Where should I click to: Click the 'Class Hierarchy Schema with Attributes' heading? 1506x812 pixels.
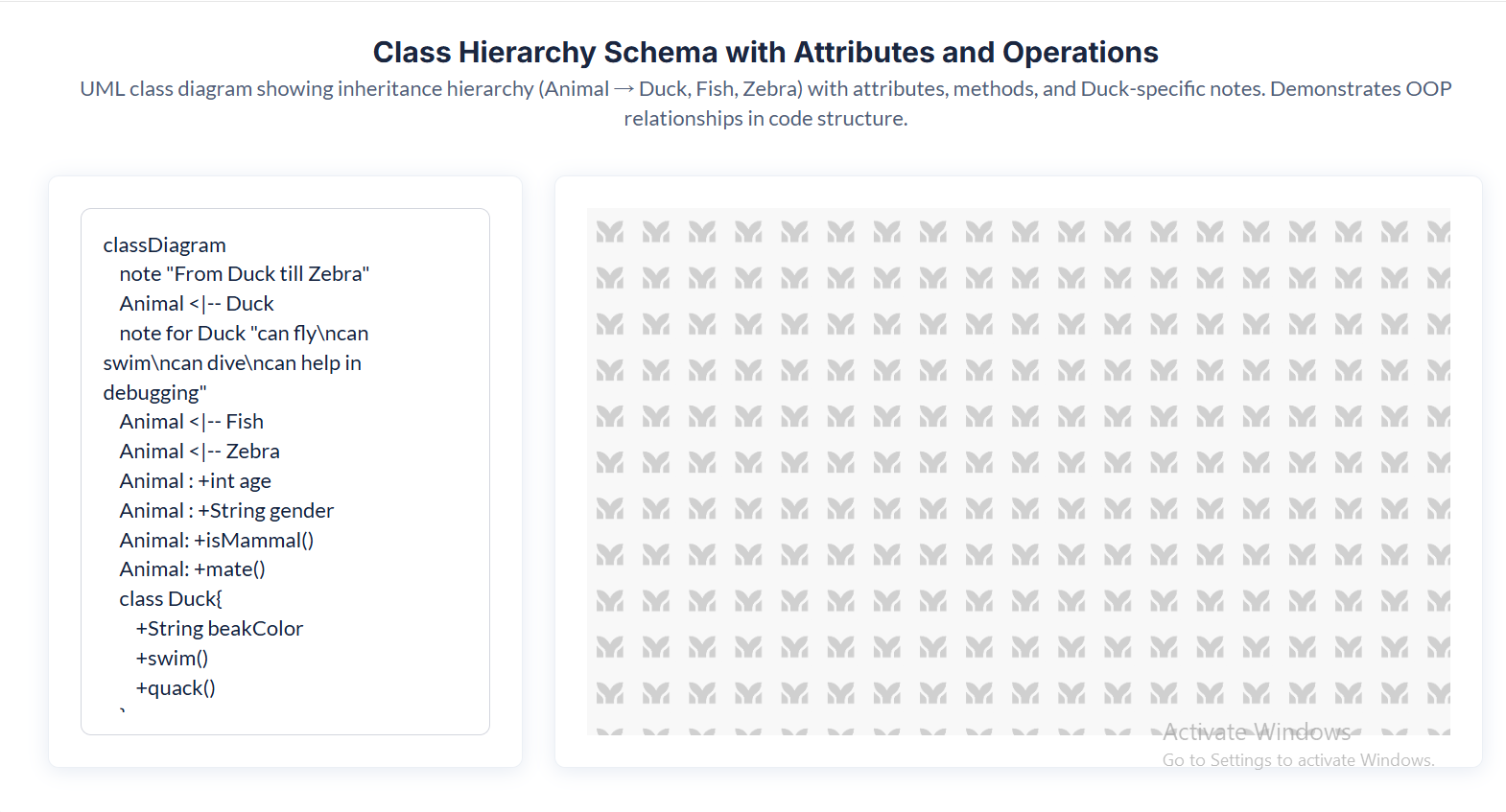(765, 52)
